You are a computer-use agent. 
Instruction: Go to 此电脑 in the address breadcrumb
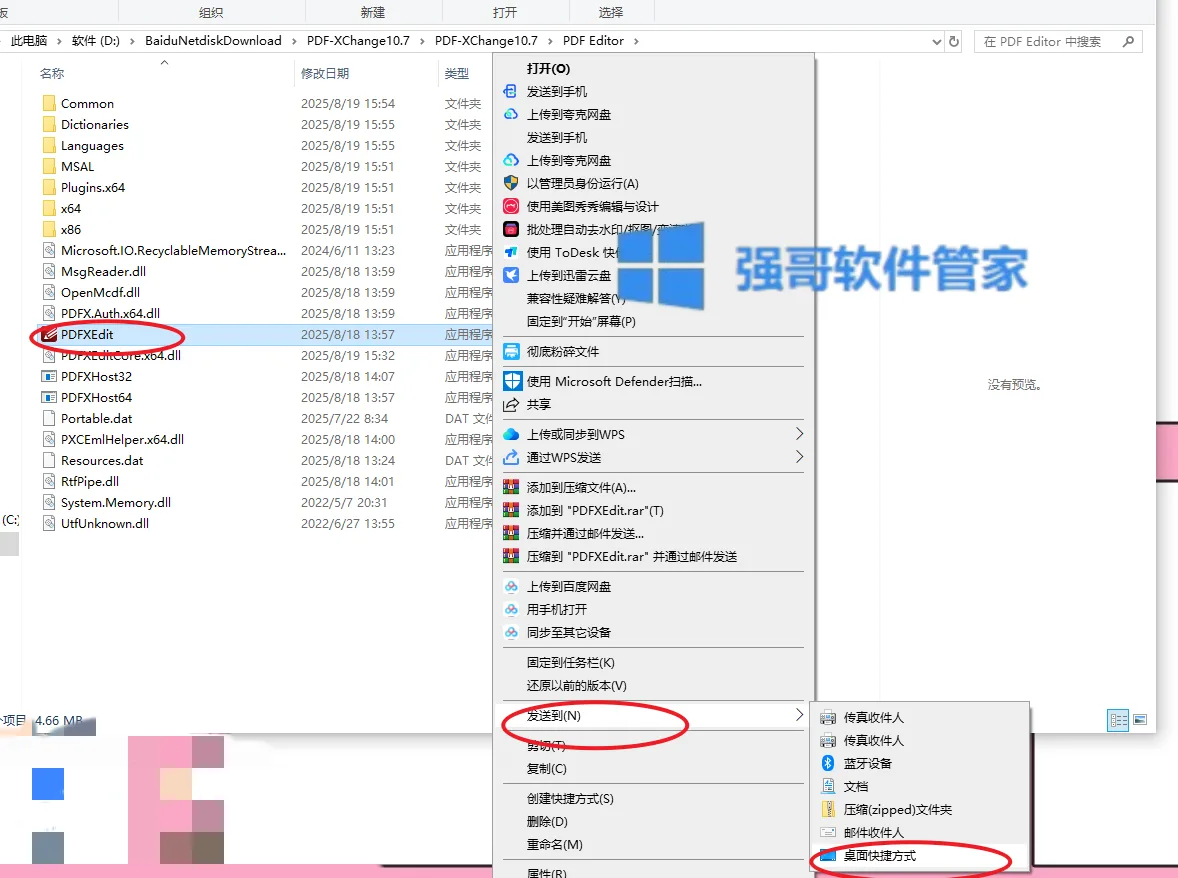point(29,41)
